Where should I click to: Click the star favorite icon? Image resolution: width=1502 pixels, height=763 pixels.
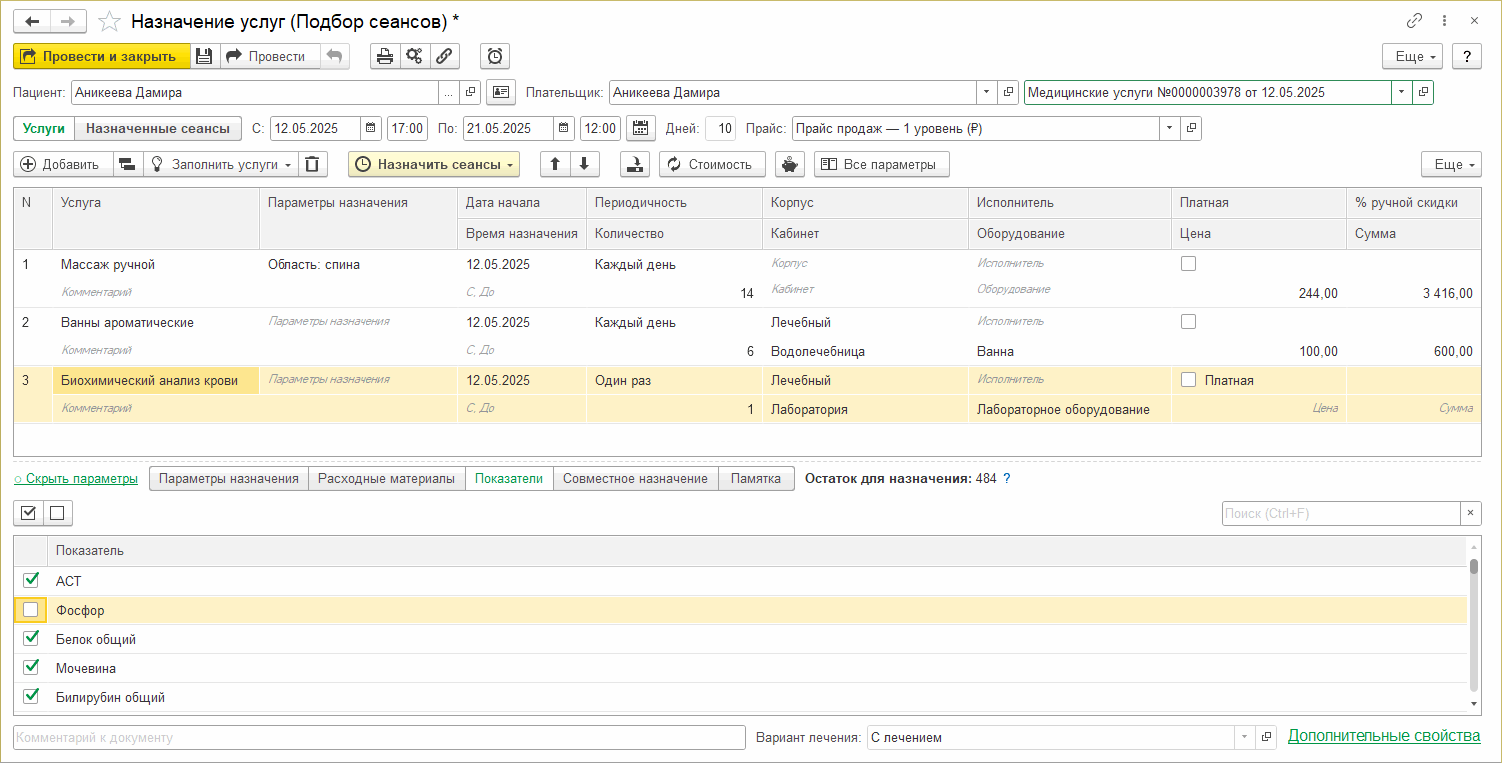[x=109, y=21]
